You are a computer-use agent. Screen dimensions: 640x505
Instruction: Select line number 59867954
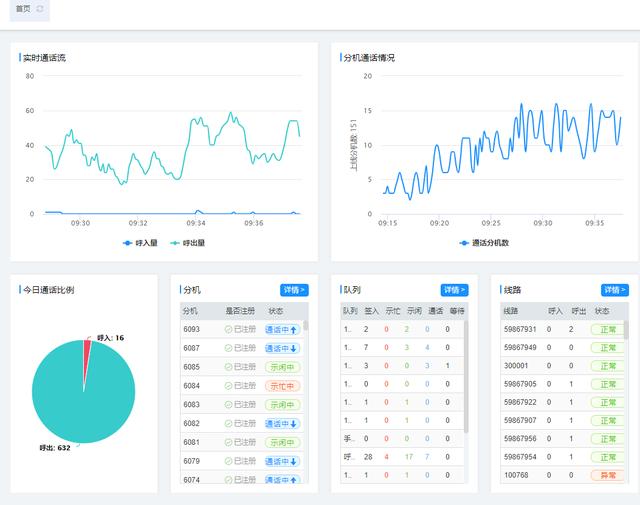520,457
